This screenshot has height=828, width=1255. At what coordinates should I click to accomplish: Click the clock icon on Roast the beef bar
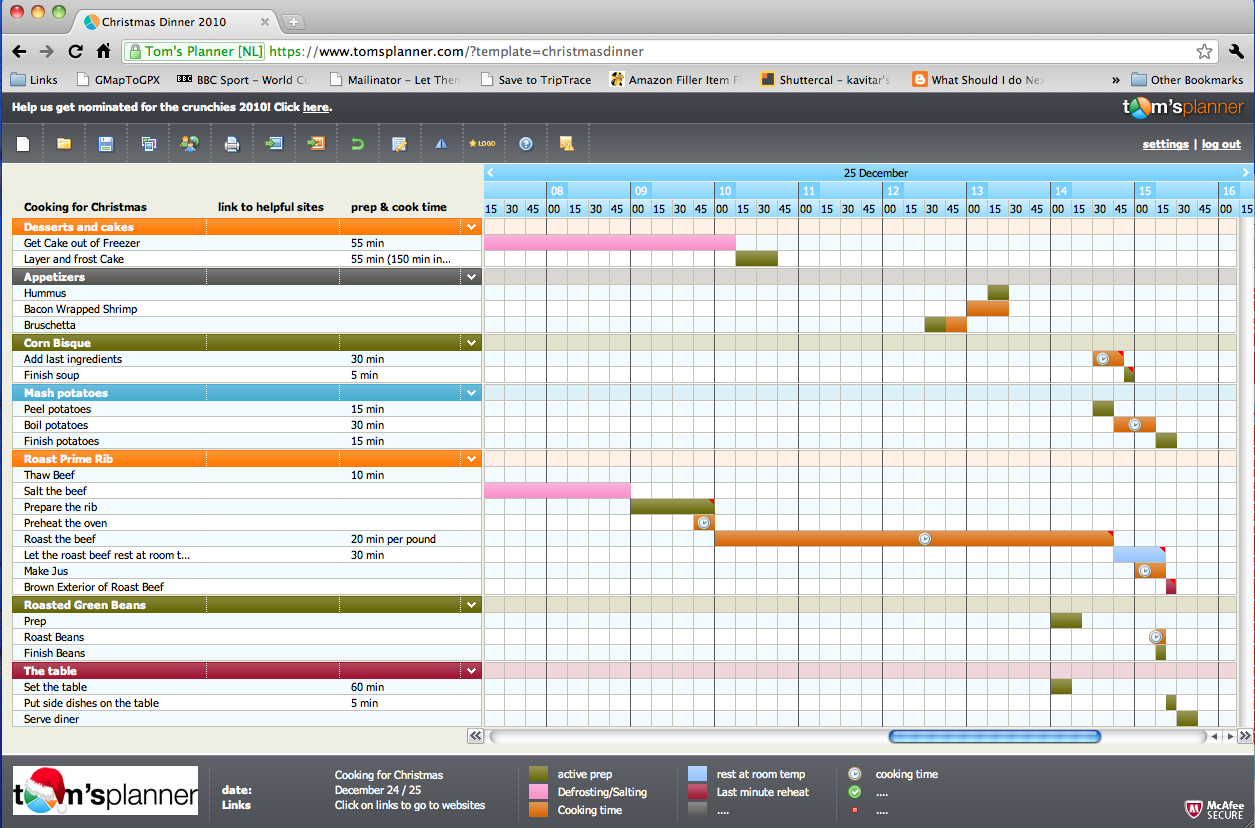coord(925,538)
